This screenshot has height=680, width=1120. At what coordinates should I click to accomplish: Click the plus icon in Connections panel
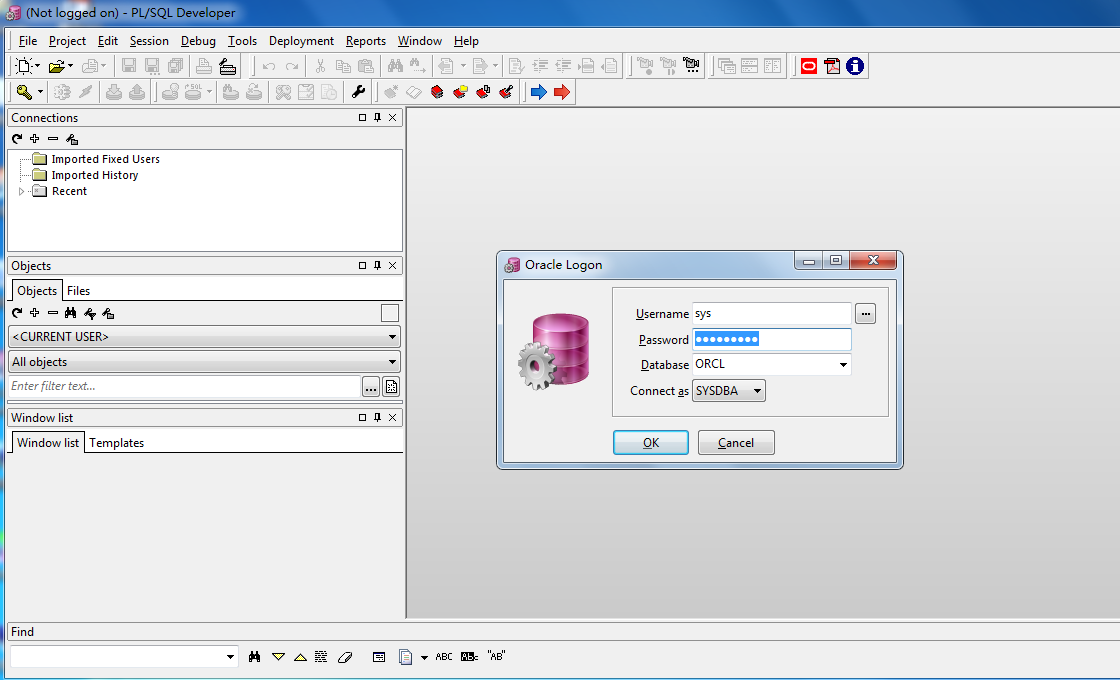(34, 139)
